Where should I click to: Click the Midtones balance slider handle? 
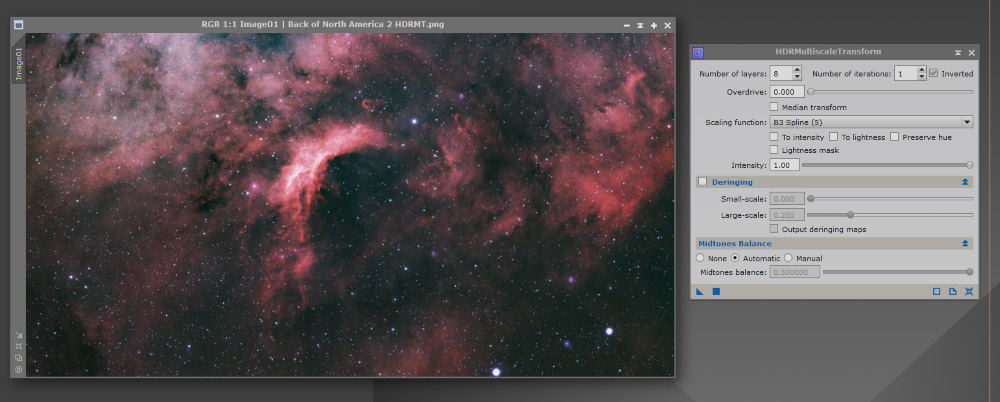point(970,272)
